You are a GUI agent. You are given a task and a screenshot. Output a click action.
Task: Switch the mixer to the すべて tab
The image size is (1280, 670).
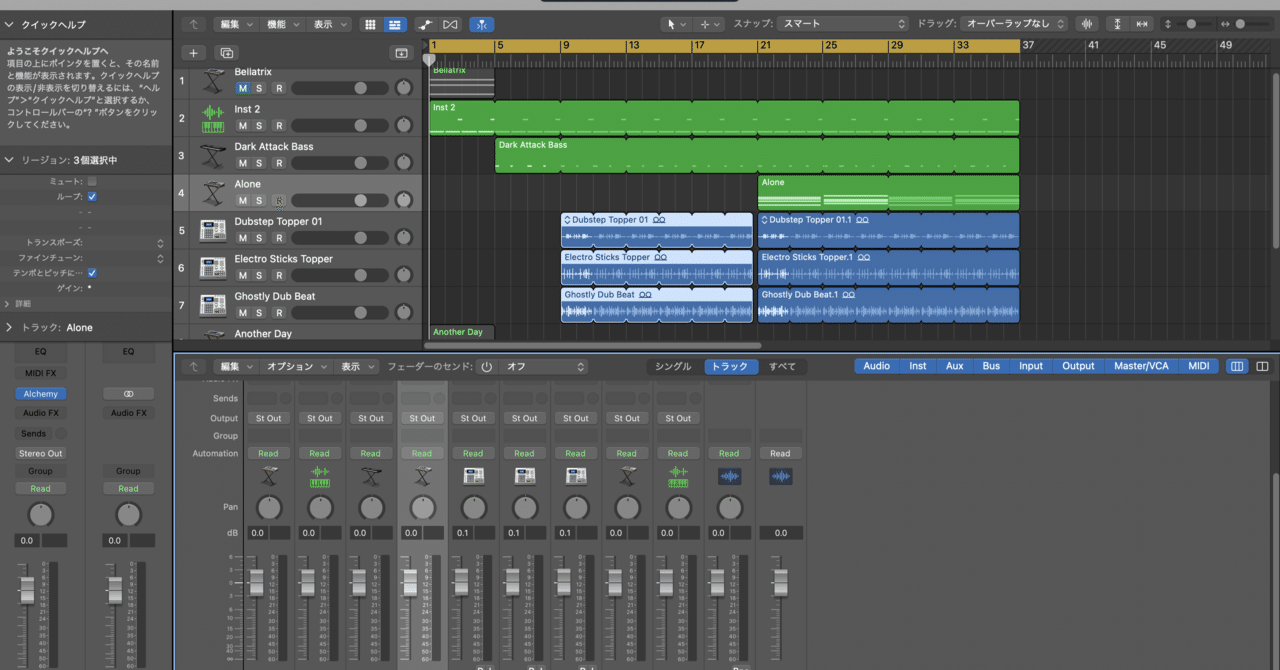(783, 366)
